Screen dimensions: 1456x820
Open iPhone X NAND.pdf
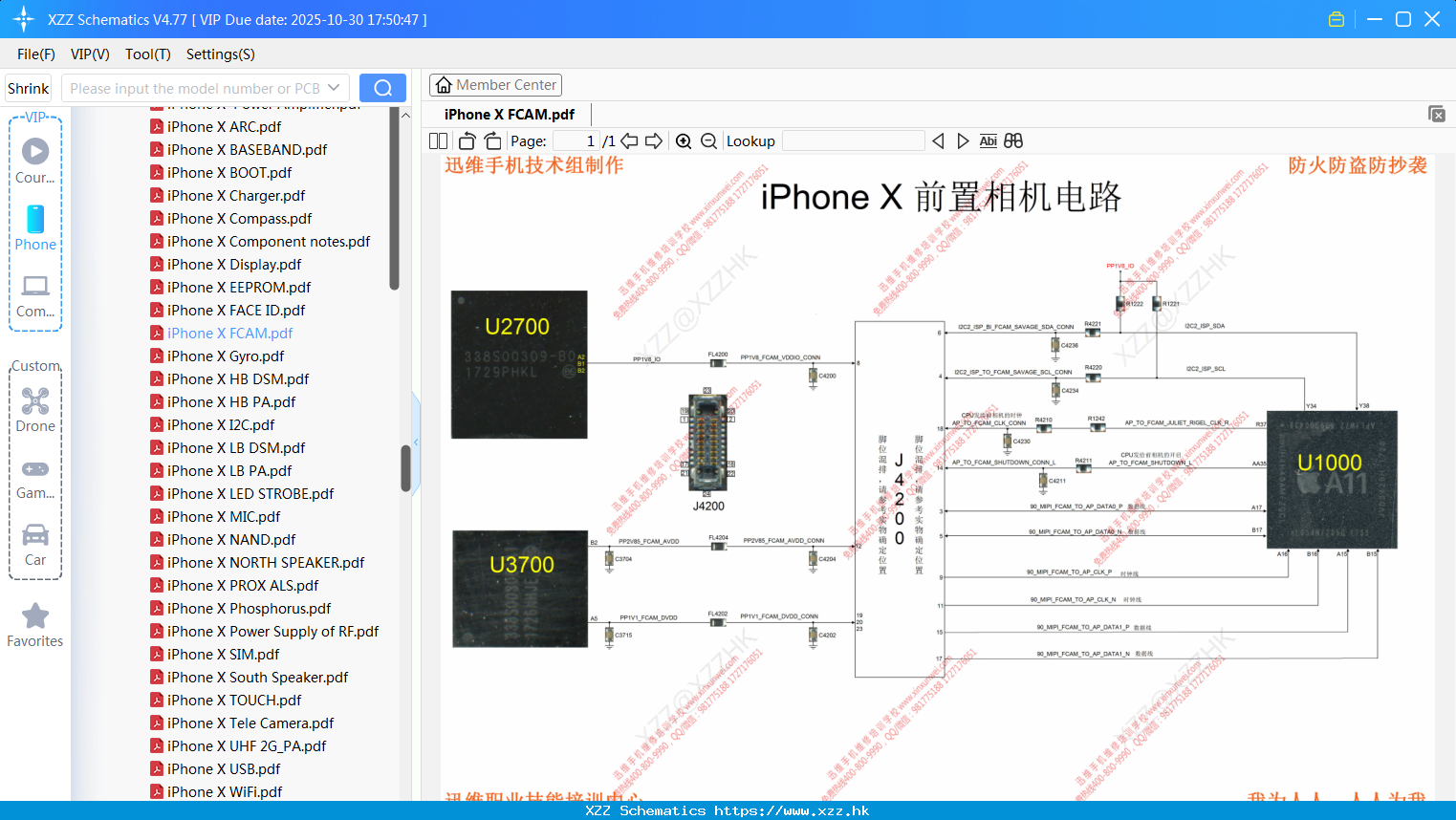coord(231,539)
